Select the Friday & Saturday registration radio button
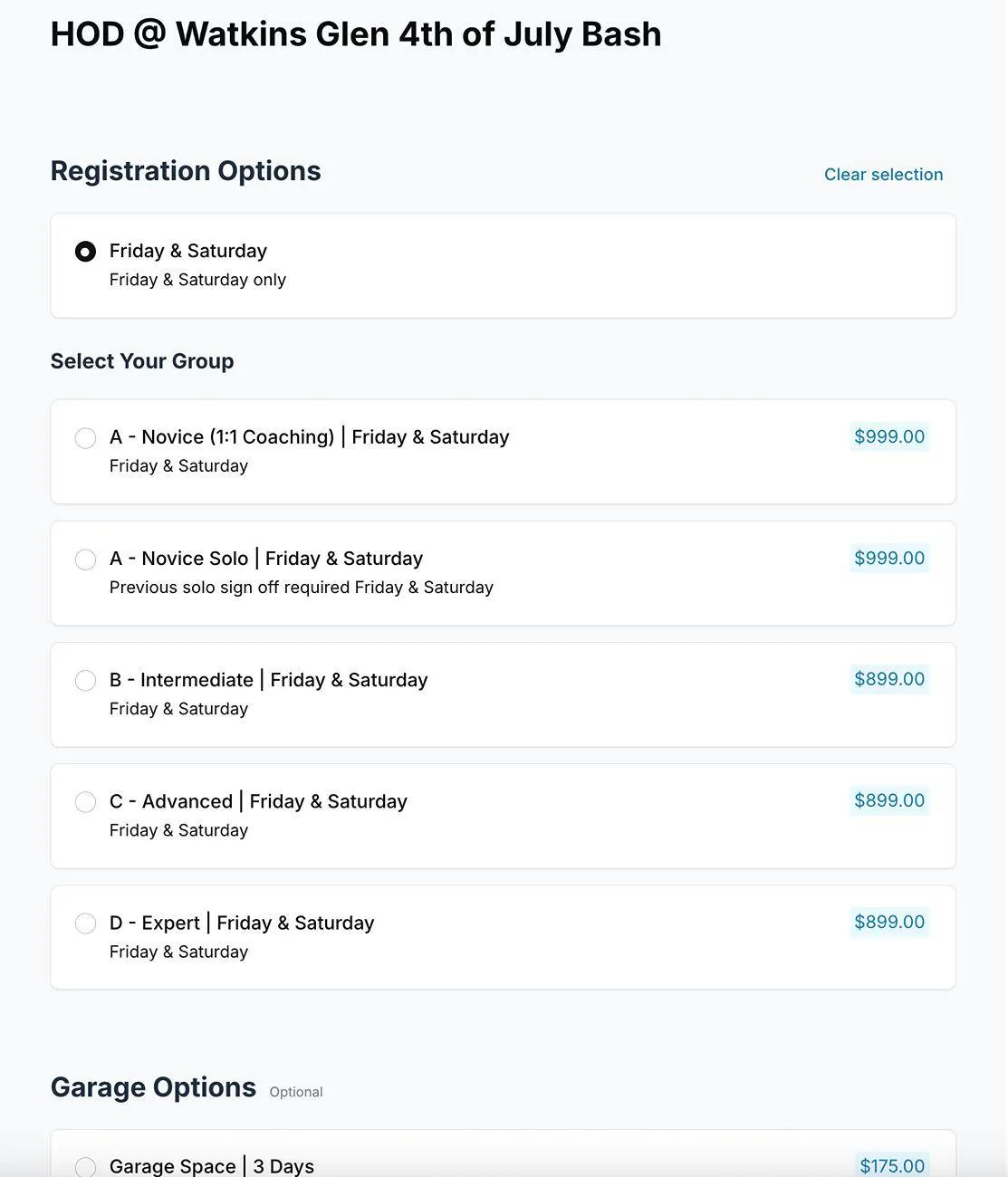Viewport: 1008px width, 1177px height. click(x=85, y=252)
